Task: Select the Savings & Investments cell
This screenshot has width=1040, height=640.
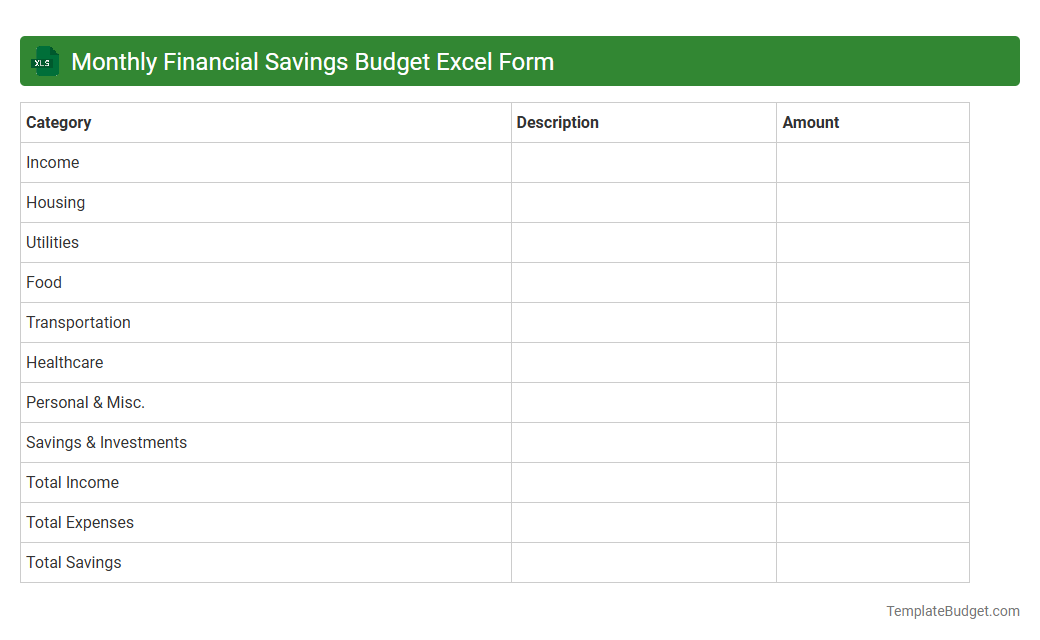Action: (x=106, y=442)
